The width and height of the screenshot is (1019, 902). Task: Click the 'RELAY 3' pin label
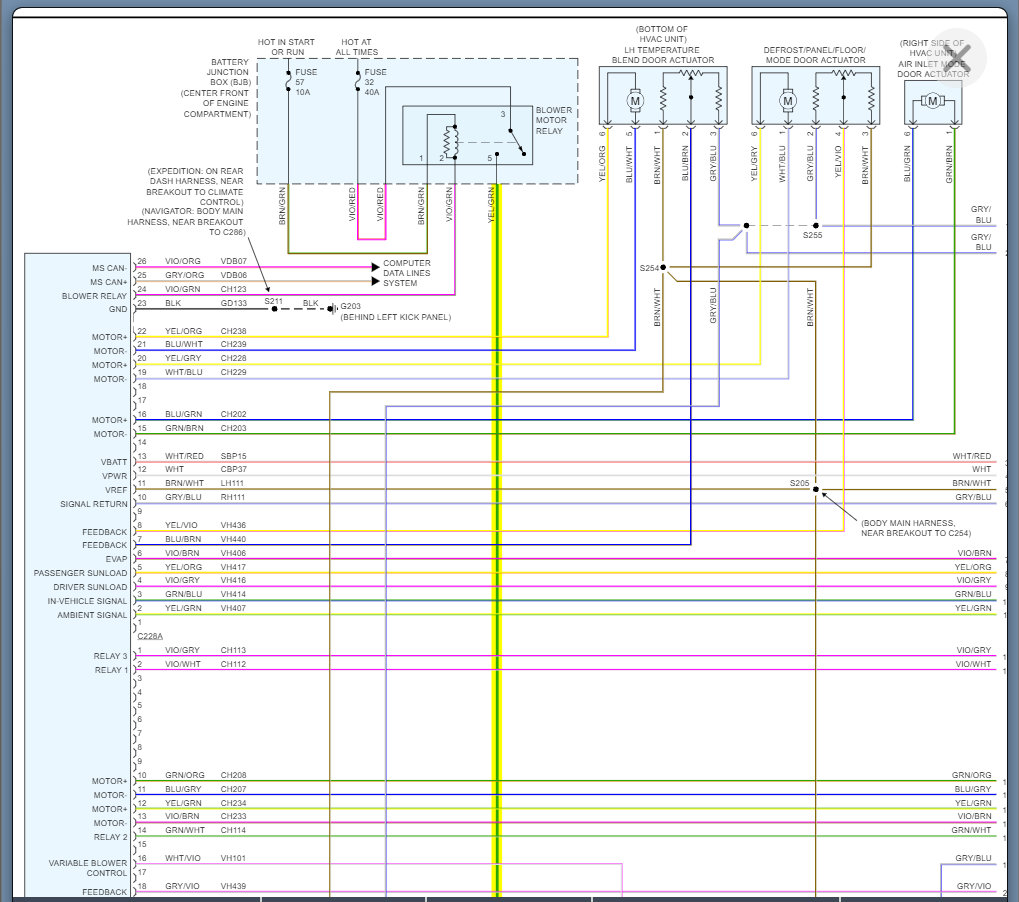tap(110, 656)
